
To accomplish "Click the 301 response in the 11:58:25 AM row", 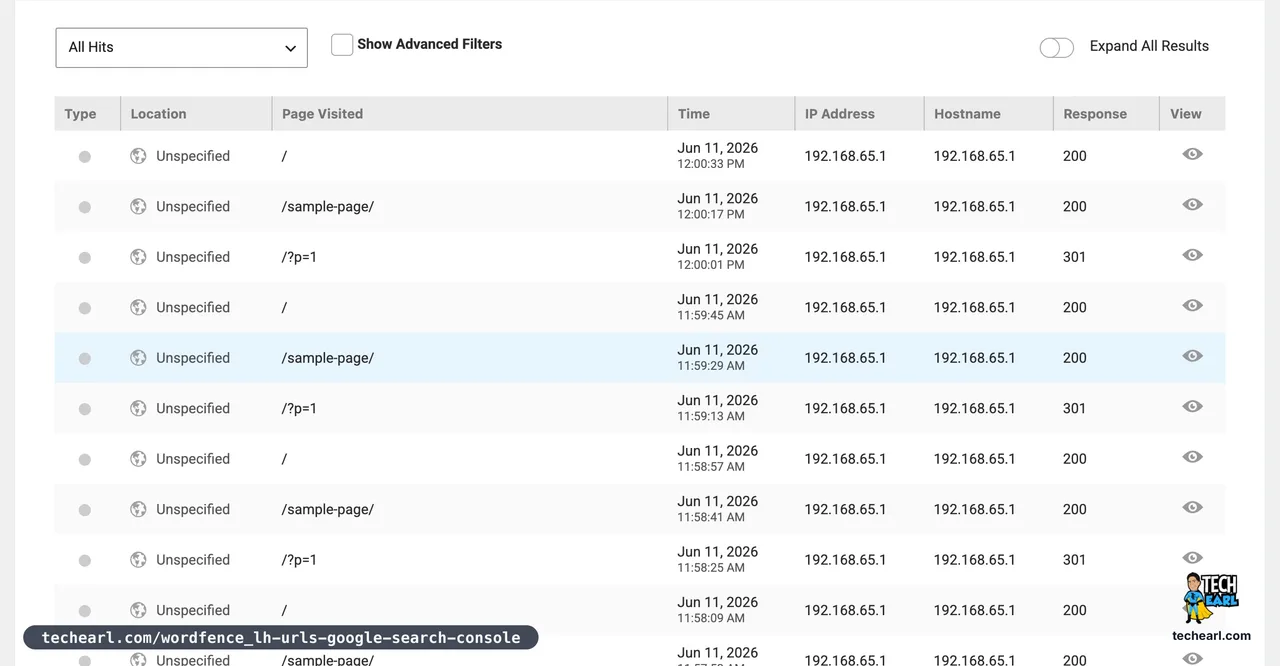I will 1074,560.
